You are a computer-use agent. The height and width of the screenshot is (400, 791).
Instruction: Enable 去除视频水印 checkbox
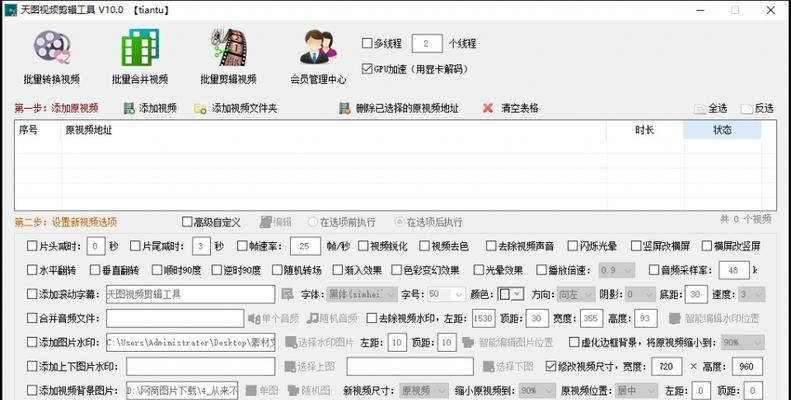point(372,318)
